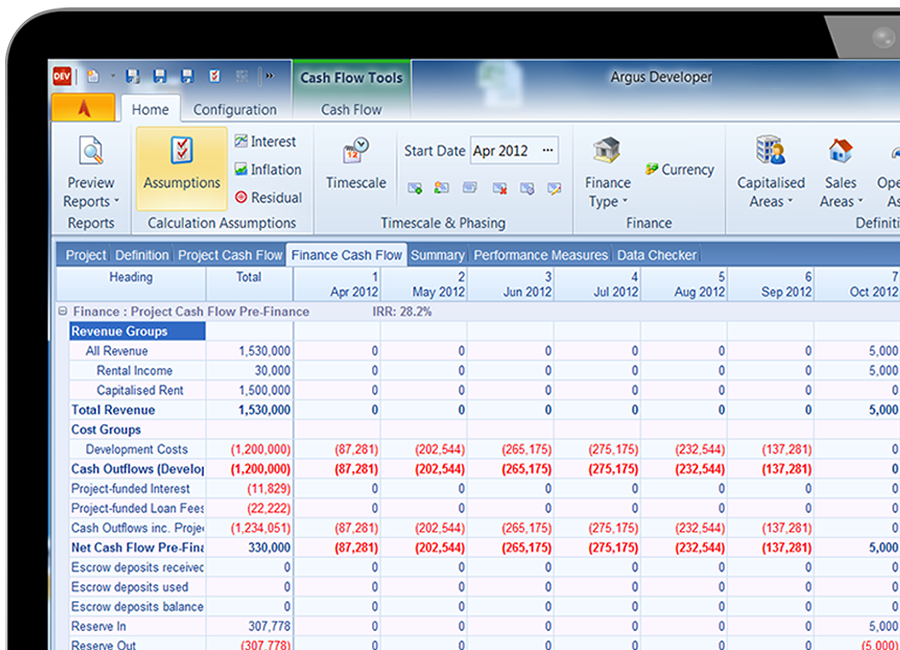Click the edit phase icon with pencil
This screenshot has width=900, height=650.
point(554,188)
